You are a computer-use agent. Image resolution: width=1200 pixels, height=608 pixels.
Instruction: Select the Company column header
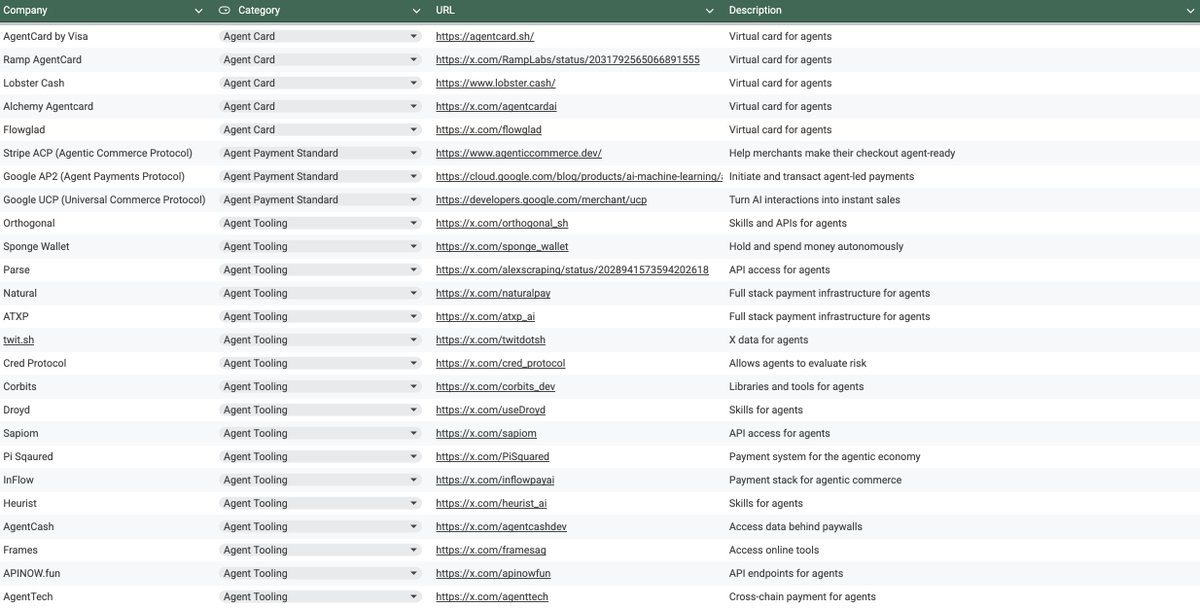[x=25, y=11]
